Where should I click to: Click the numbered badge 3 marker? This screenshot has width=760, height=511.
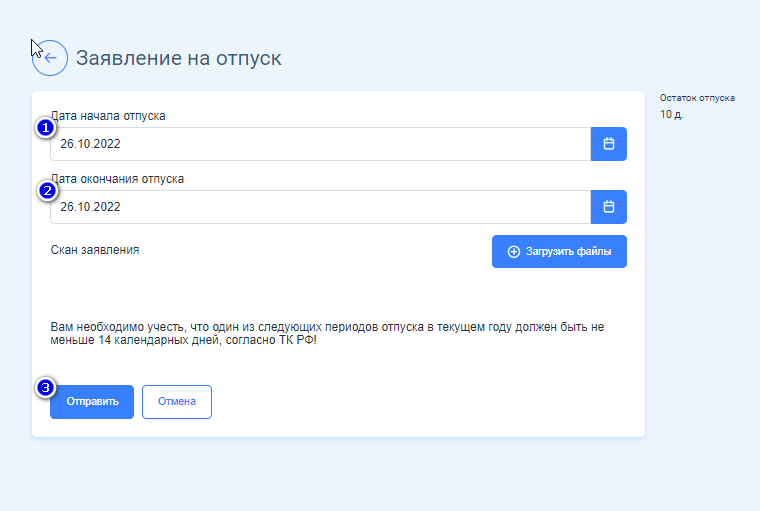(x=45, y=387)
